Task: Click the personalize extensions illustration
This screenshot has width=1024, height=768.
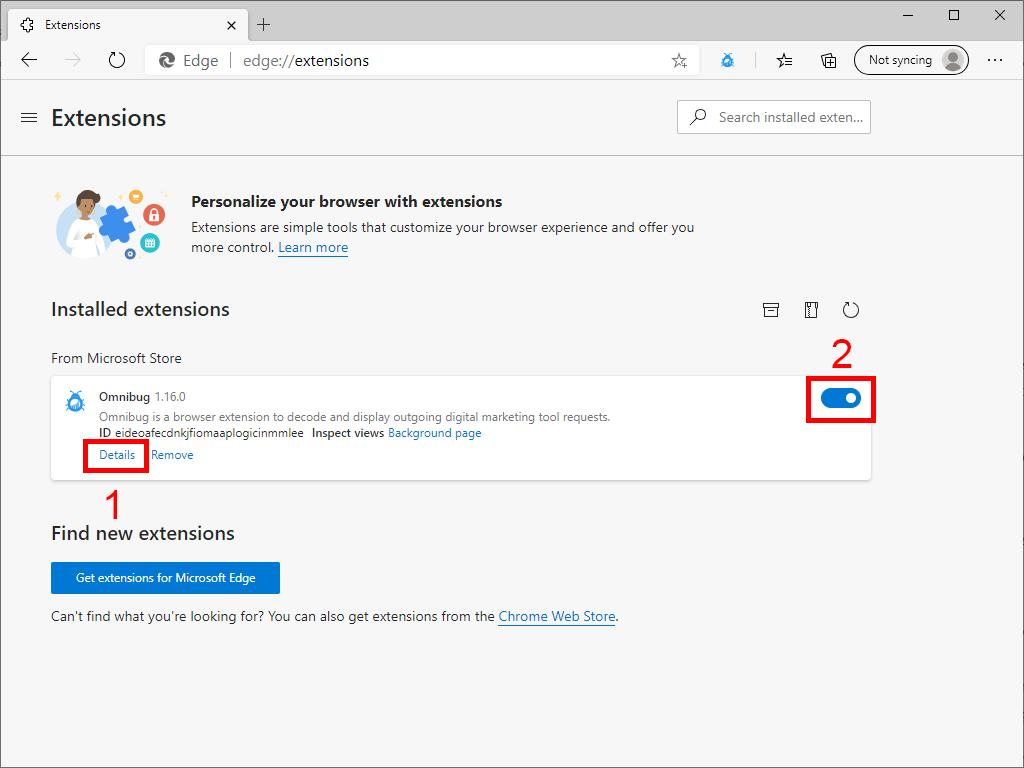Action: [x=111, y=224]
